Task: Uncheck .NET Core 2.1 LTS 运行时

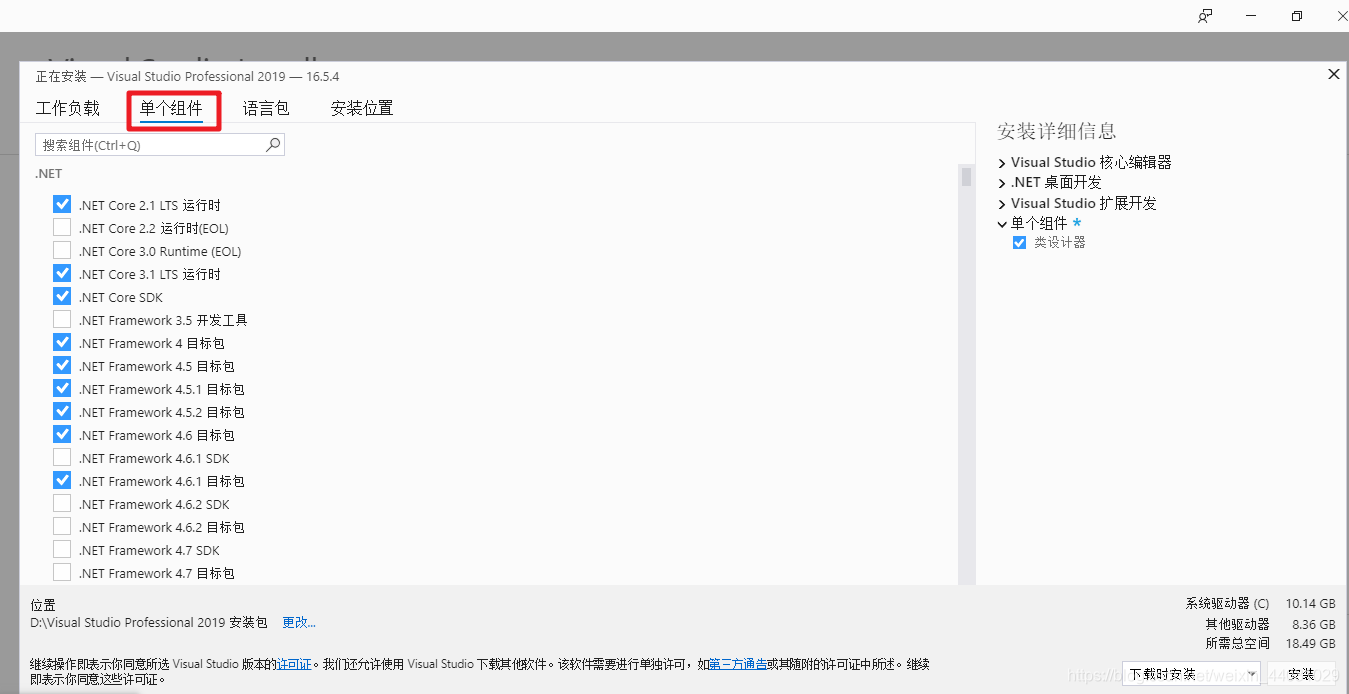Action: (62, 205)
